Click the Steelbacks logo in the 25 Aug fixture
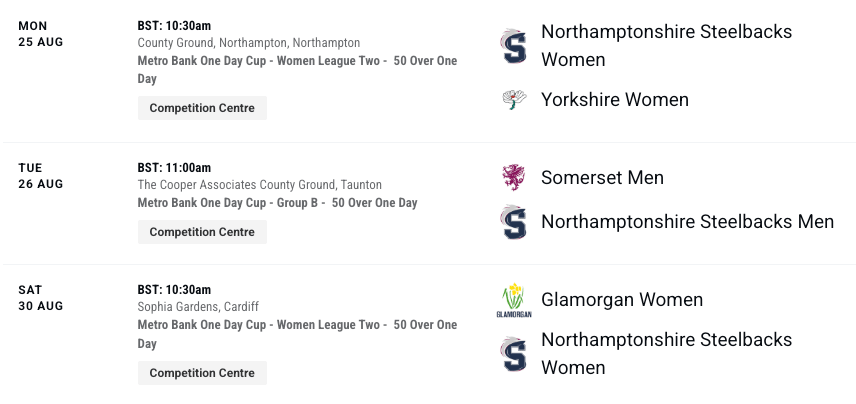Viewport: 856px width, 404px height. click(x=514, y=46)
